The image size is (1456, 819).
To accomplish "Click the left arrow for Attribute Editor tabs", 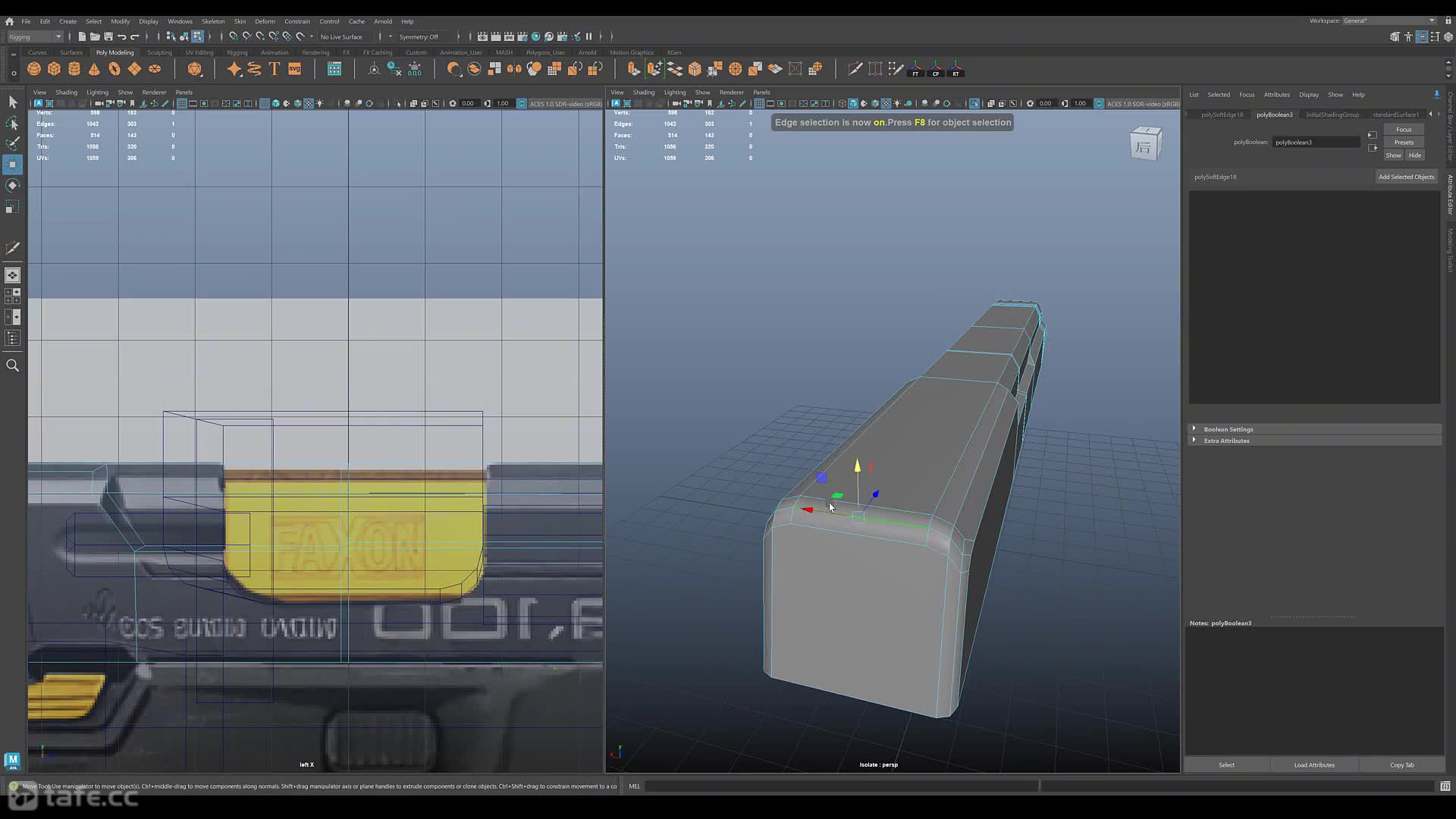I will coord(1430,114).
